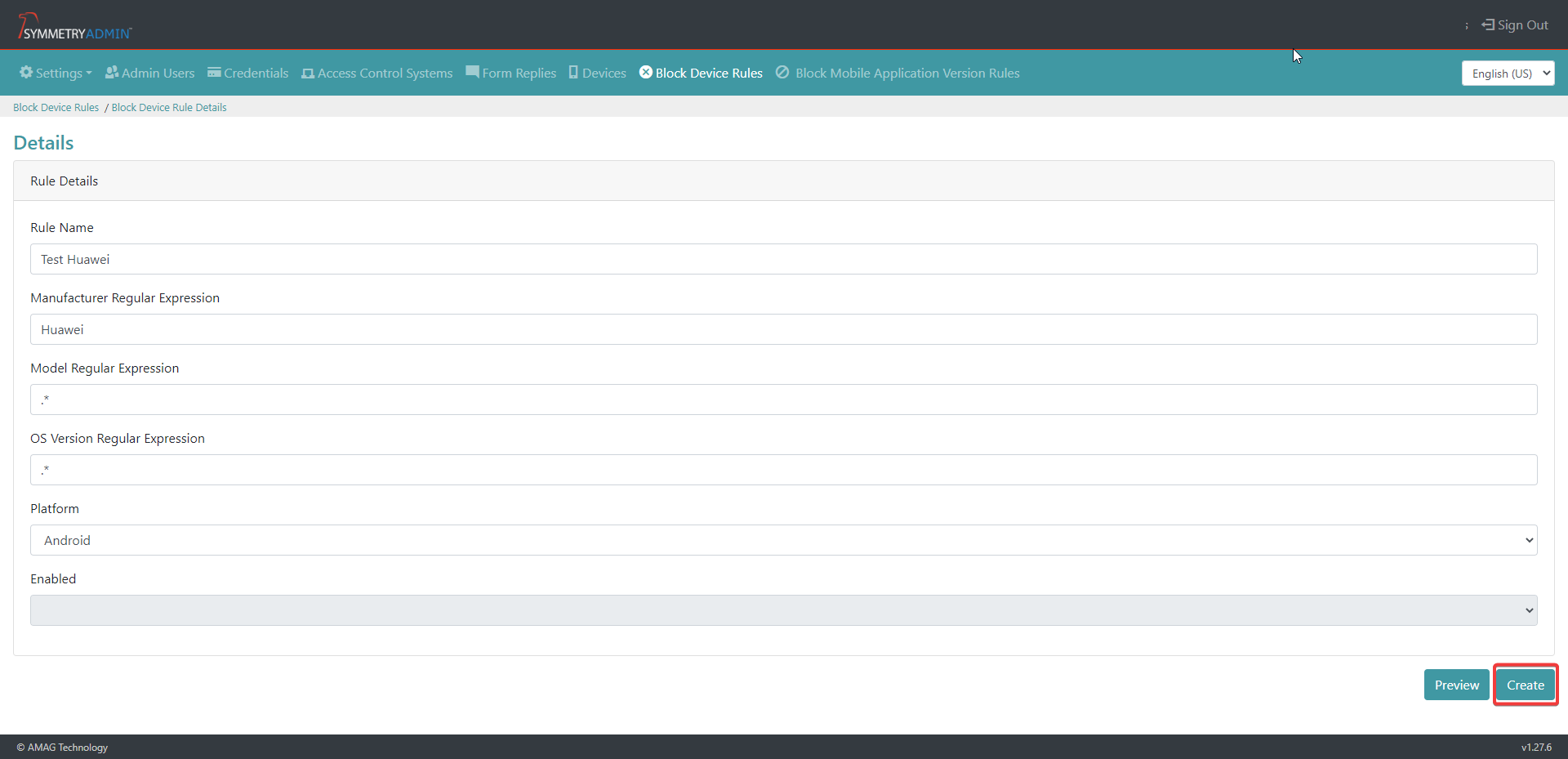Click Block Device Rules breadcrumb link
1568x759 pixels.
[x=56, y=107]
